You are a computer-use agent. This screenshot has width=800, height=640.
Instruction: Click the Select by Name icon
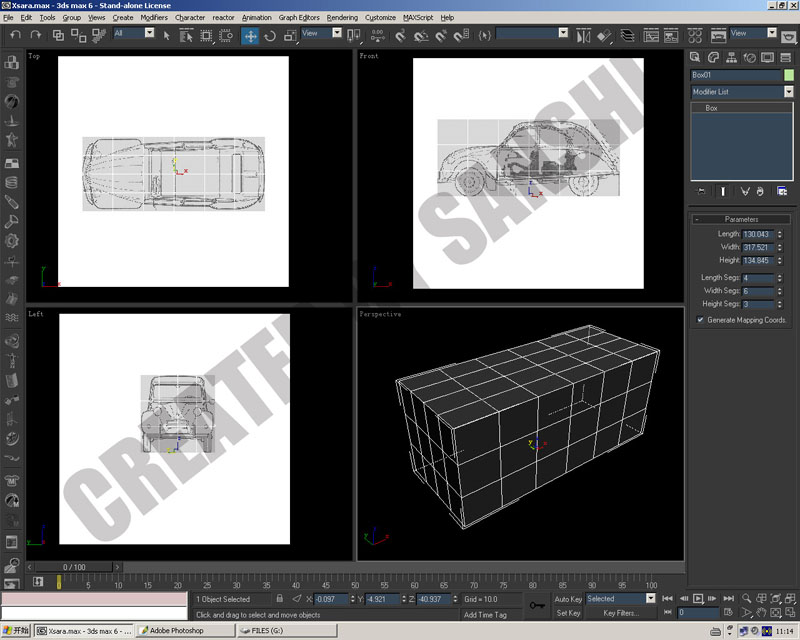click(186, 36)
